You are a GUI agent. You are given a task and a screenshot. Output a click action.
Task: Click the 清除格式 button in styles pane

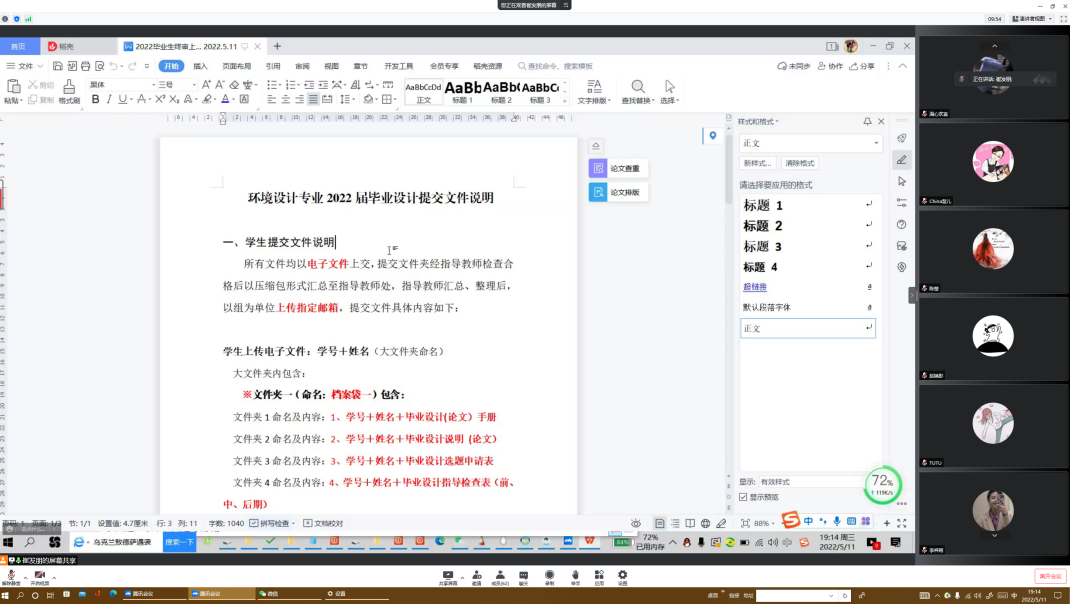coord(800,163)
